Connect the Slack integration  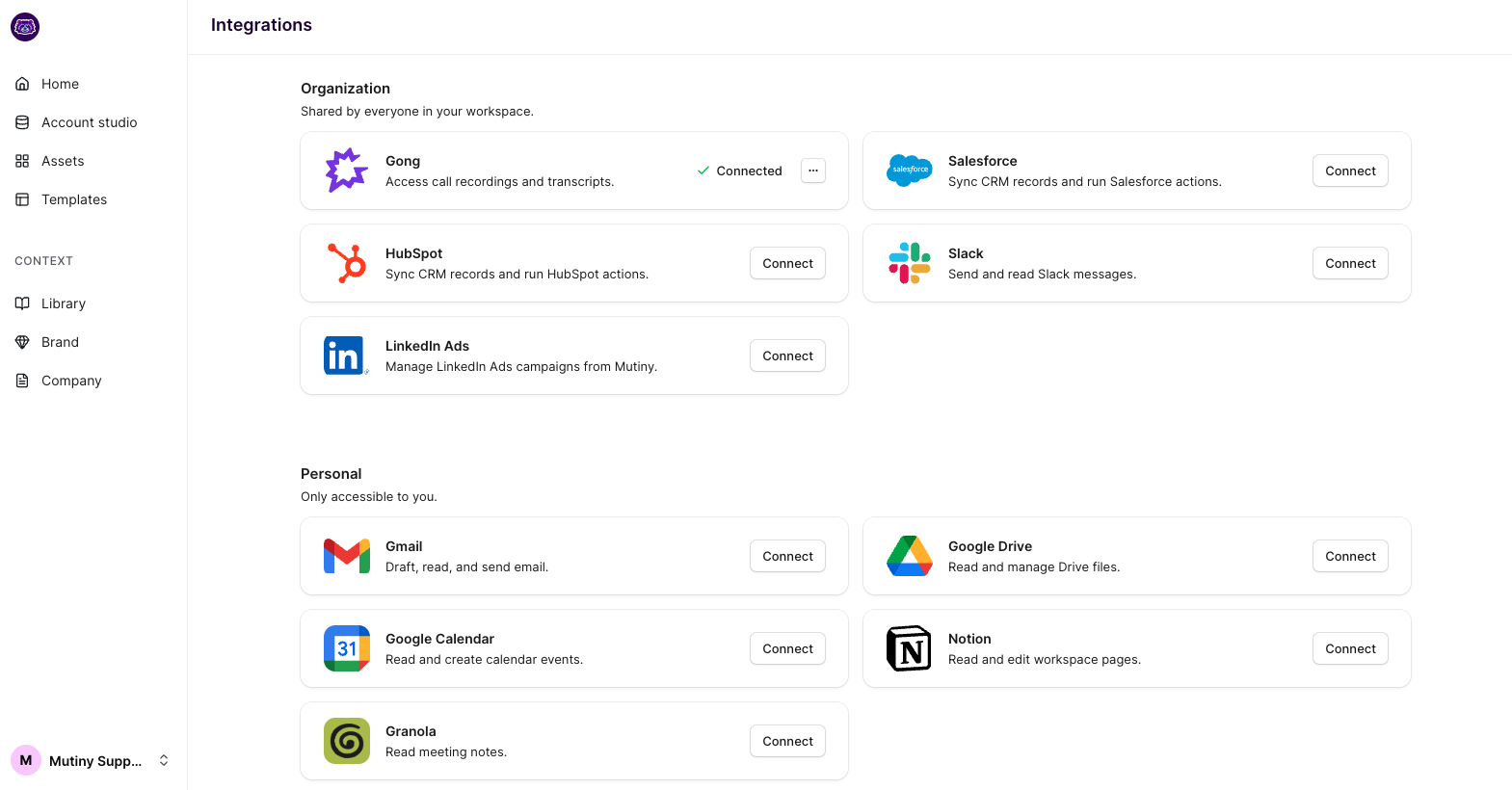tap(1350, 263)
